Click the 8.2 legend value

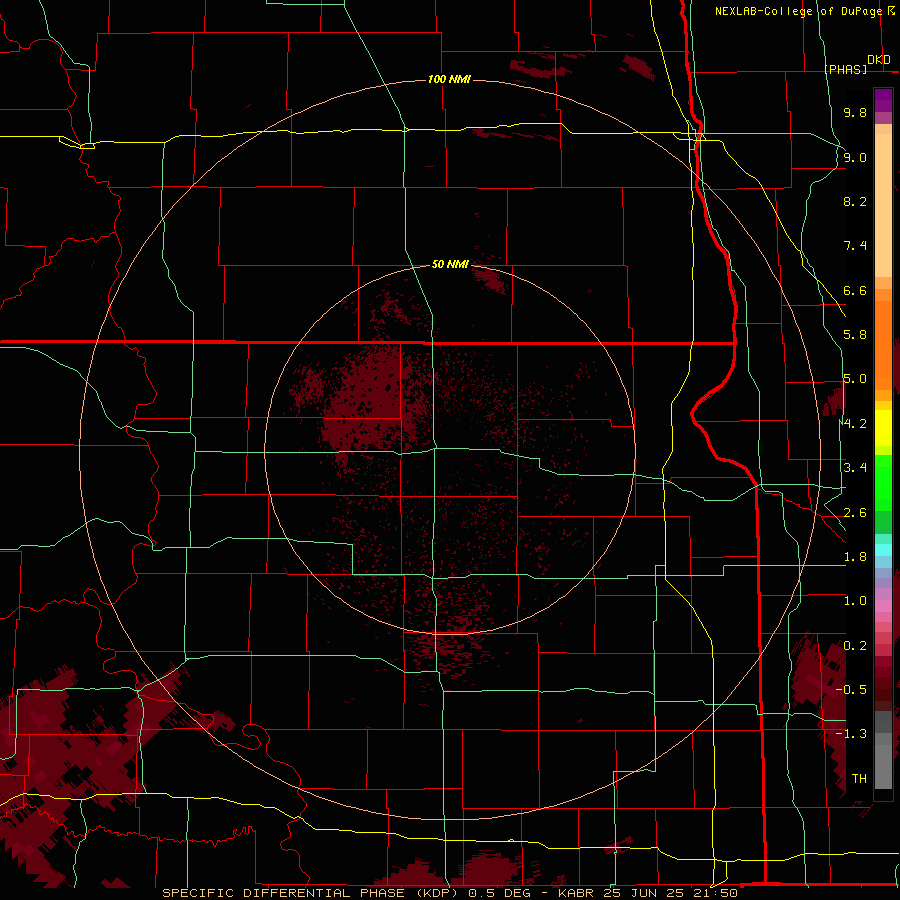pos(855,201)
